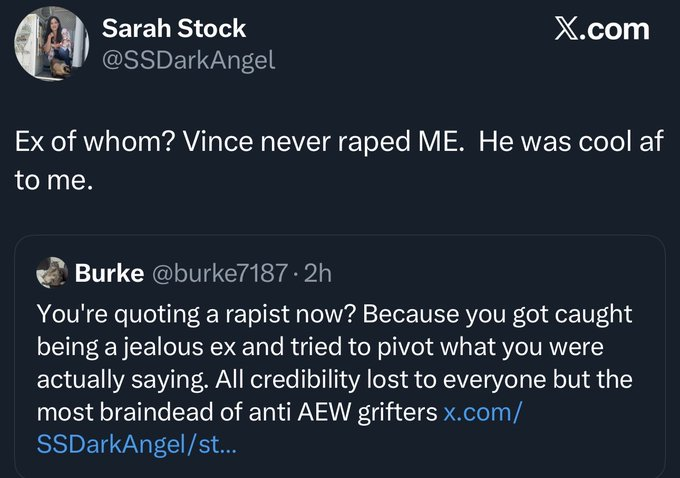680x478 pixels.
Task: Click the @SSDarkAngel handle
Action: pos(188,61)
